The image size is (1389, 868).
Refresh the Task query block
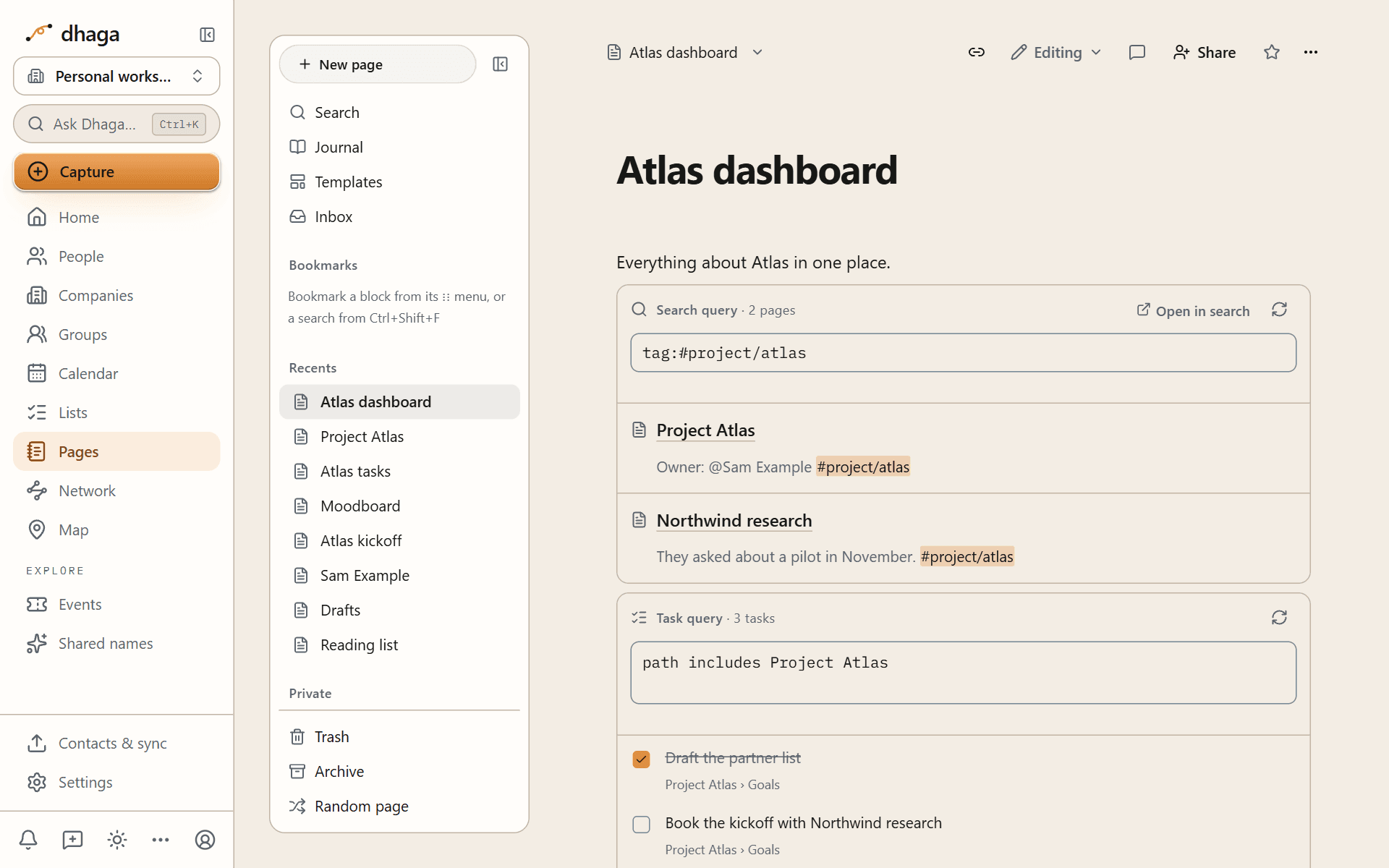[x=1279, y=618]
